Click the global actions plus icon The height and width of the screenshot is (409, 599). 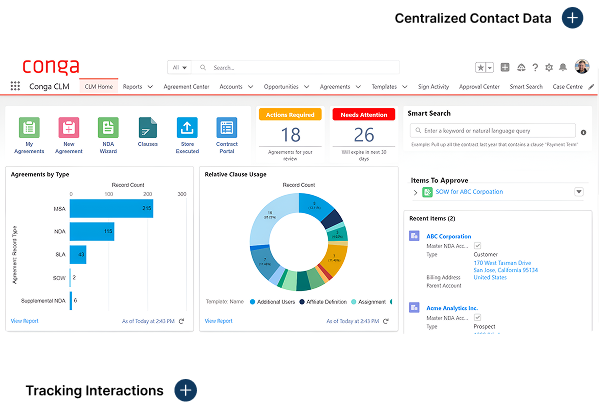(x=505, y=67)
